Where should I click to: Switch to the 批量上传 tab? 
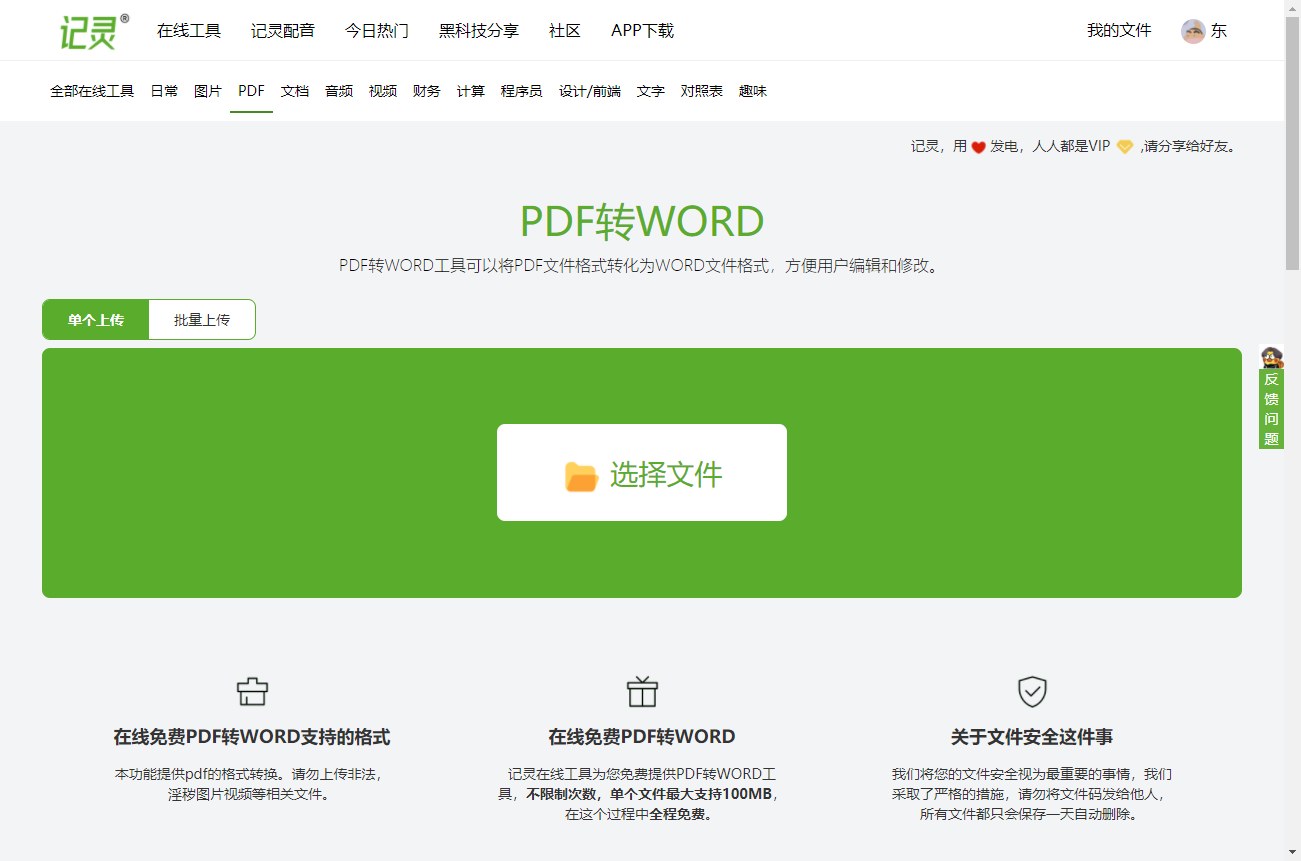click(x=202, y=319)
